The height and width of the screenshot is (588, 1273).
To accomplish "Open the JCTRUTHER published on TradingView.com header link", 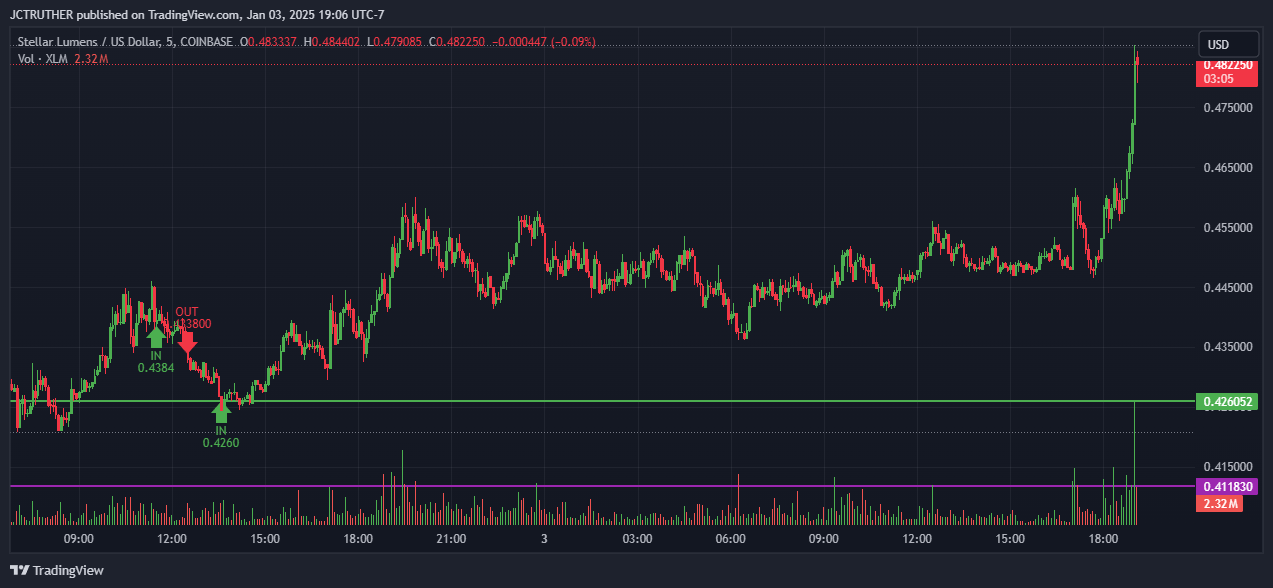I will [x=197, y=14].
